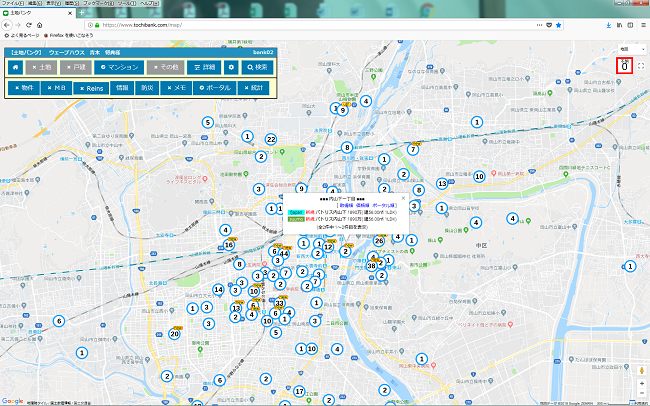Click the home icon in the map toolbar
650x406 pixels.
17,67
